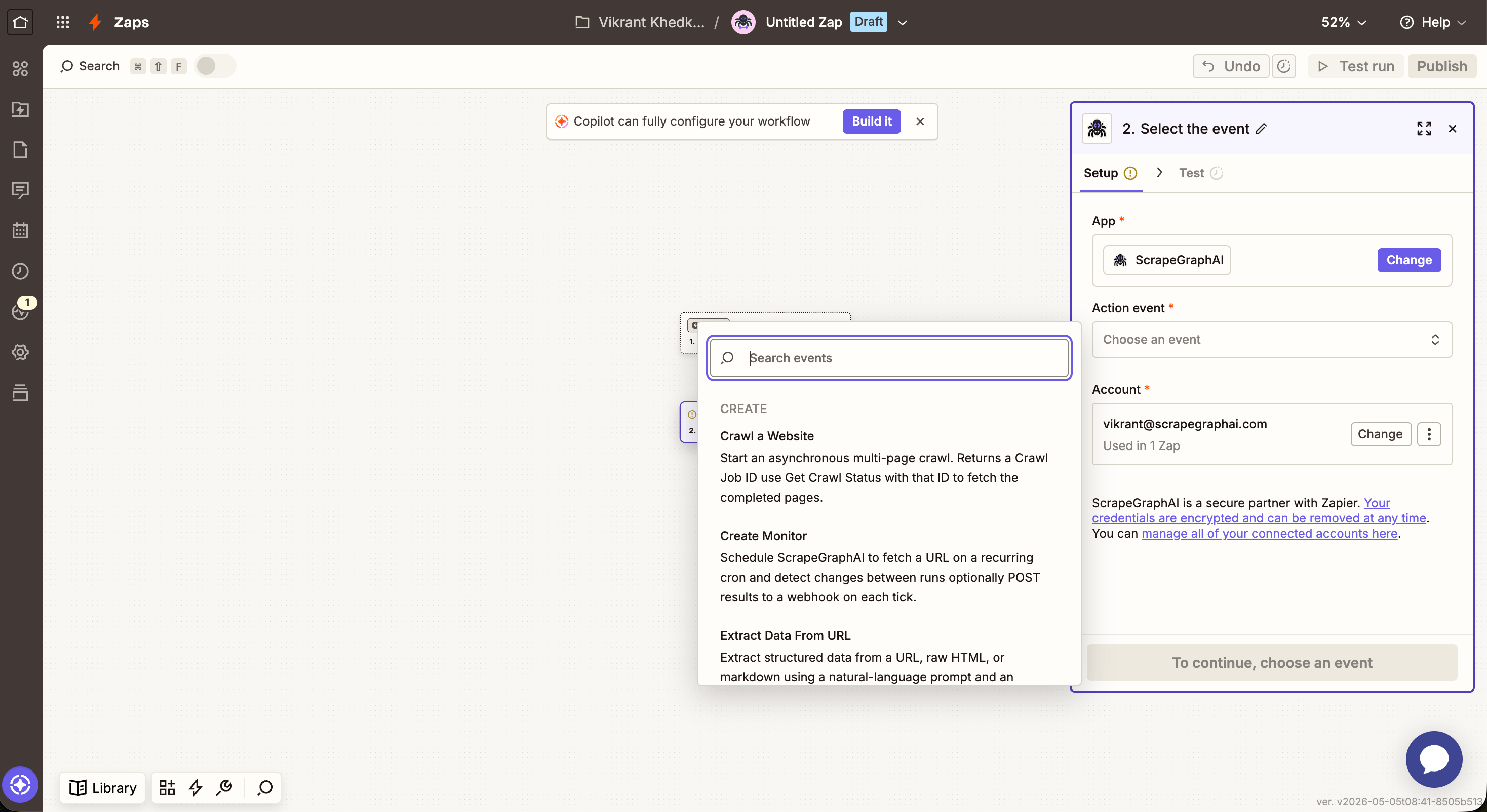Click the ScrapeGraphAI spider icon in panel header
Screen dimensions: 1487x812
coord(1097,129)
